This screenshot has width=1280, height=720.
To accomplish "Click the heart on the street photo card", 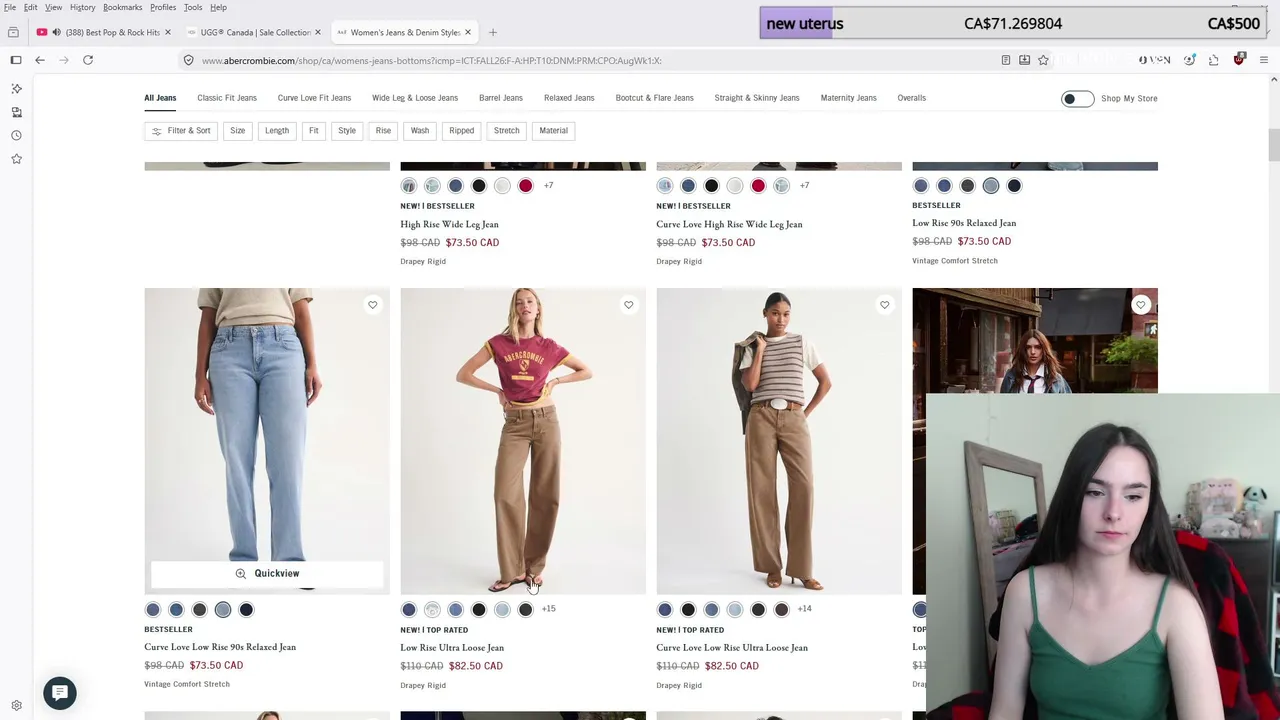I will tap(1140, 305).
